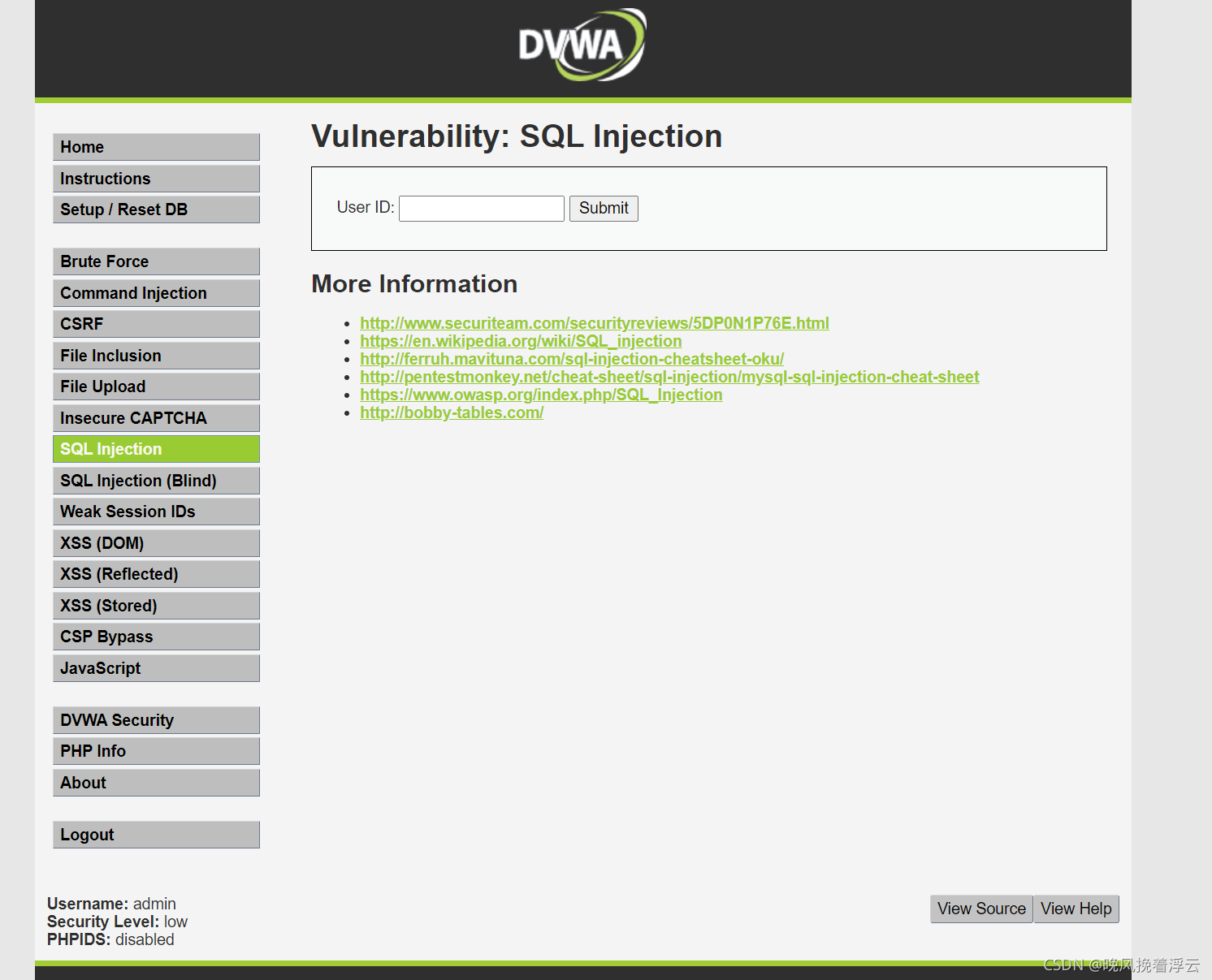1212x980 pixels.
Task: Log out via Logout item
Action: pos(156,835)
